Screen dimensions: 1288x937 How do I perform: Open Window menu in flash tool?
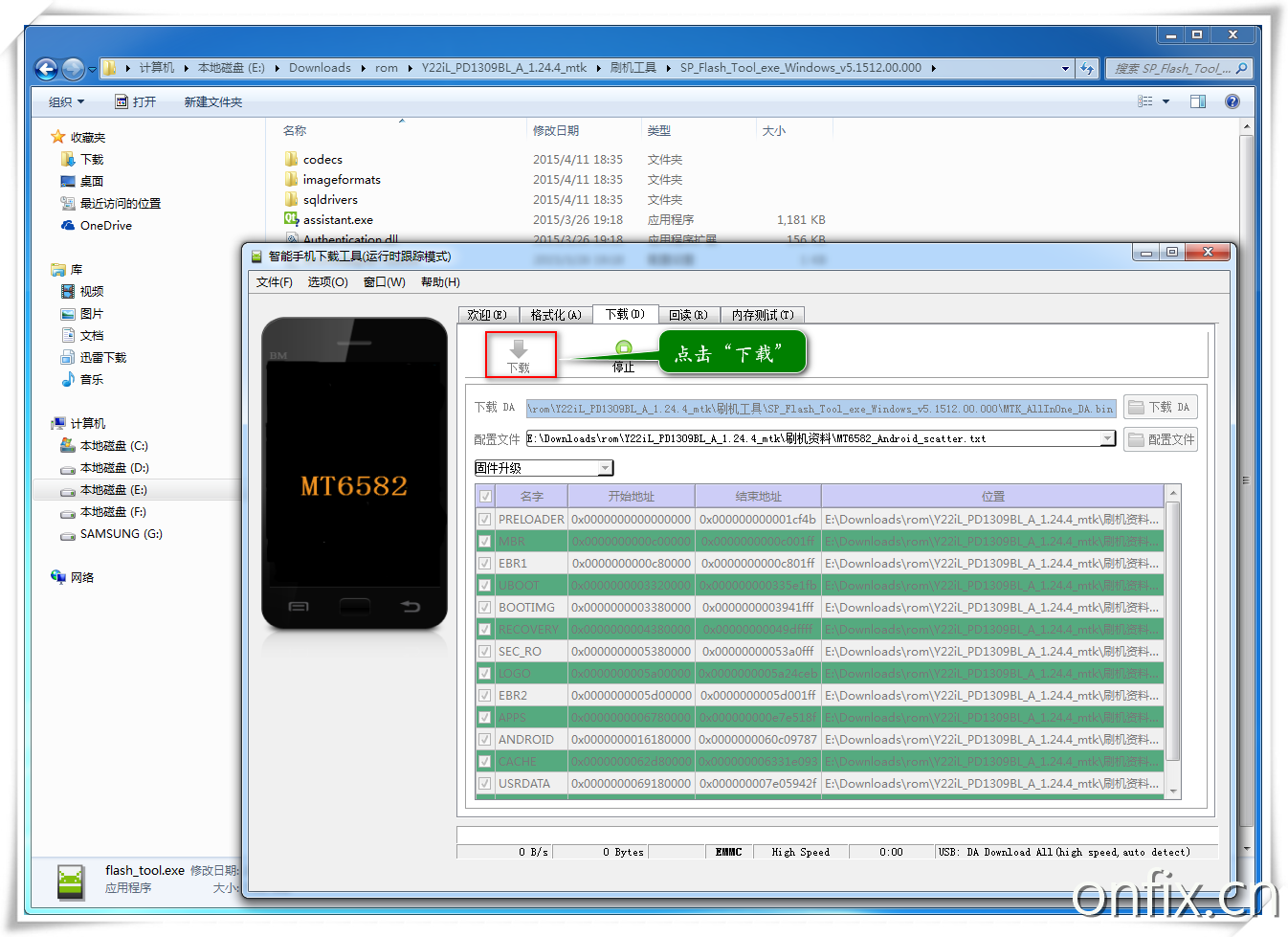(x=385, y=282)
